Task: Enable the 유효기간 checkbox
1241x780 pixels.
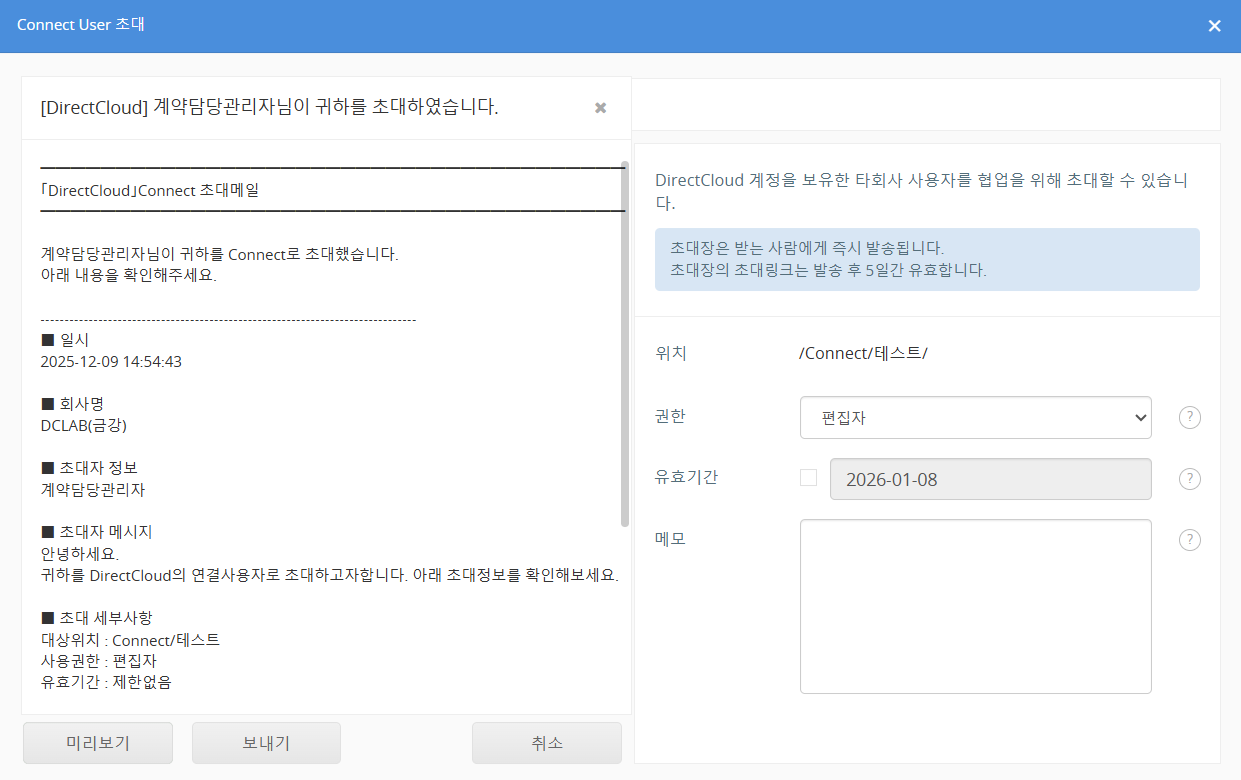Action: (808, 478)
